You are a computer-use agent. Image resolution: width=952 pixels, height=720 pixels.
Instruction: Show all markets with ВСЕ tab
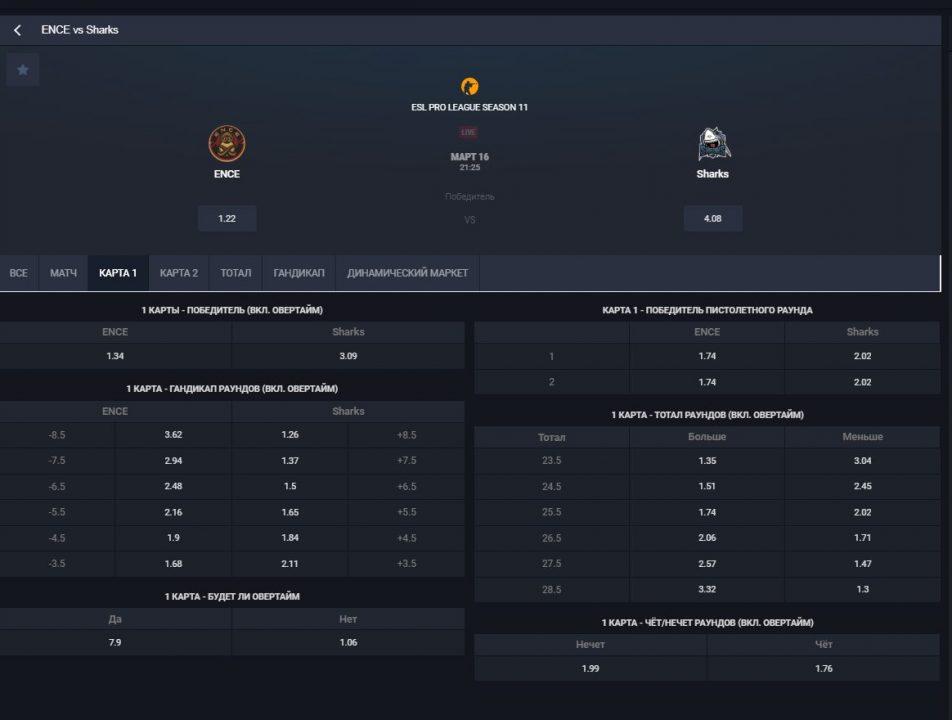point(18,273)
